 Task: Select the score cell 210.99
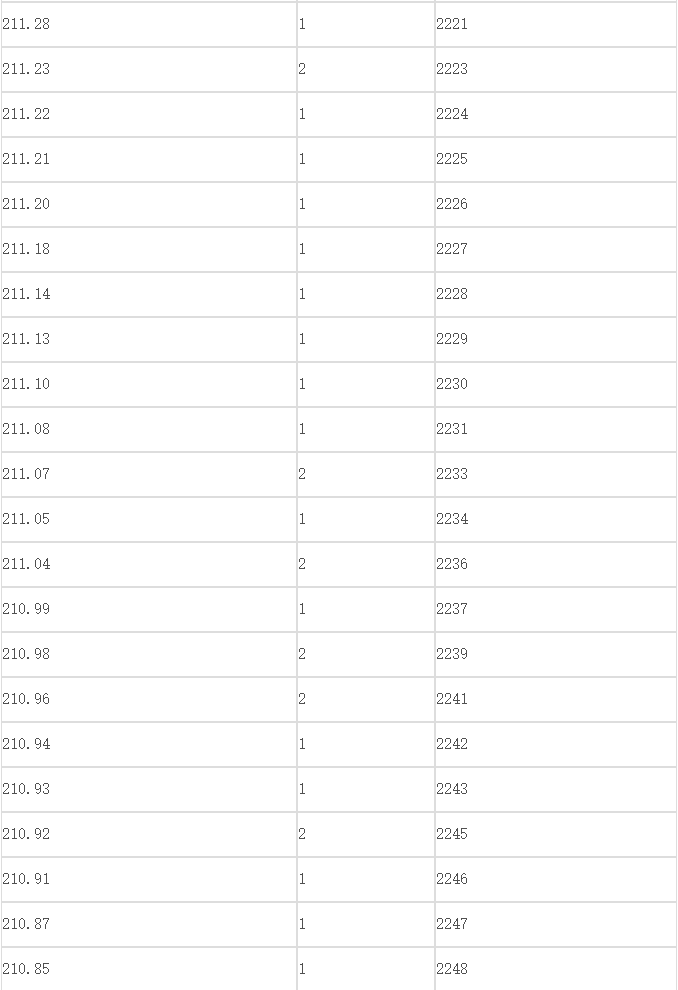pos(149,609)
